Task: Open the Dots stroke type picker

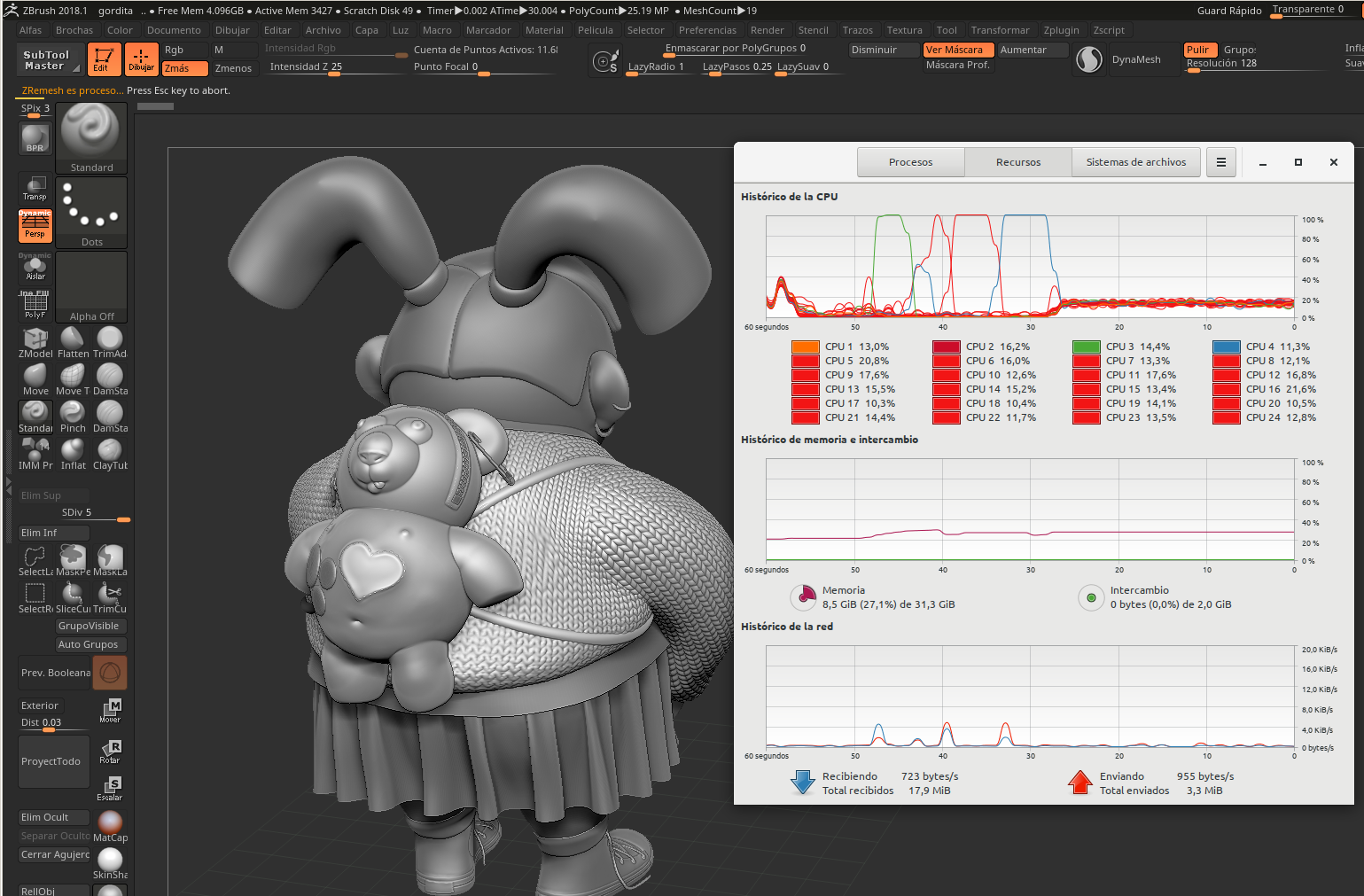Action: pyautogui.click(x=91, y=213)
